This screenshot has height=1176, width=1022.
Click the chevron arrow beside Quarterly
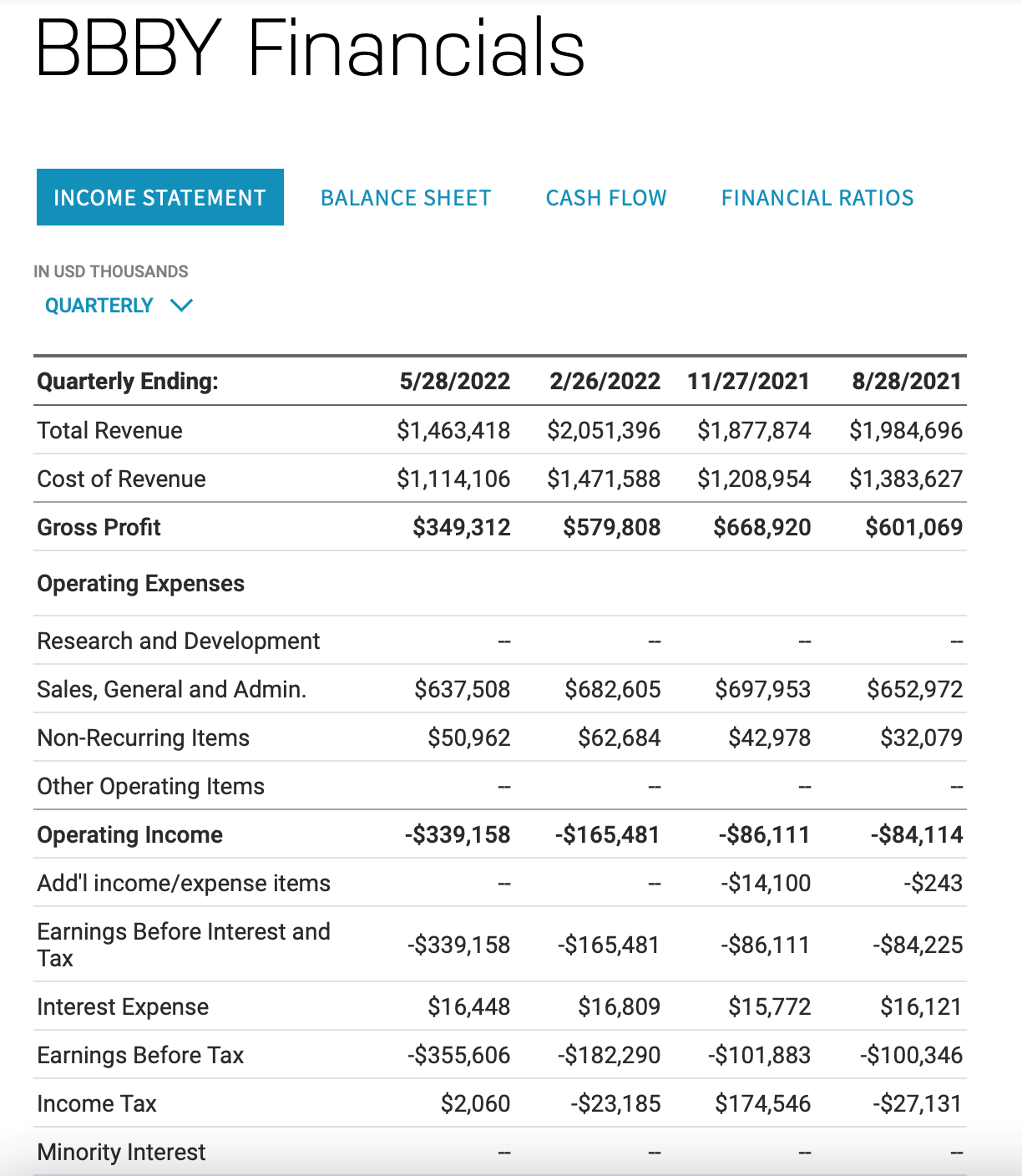point(181,306)
